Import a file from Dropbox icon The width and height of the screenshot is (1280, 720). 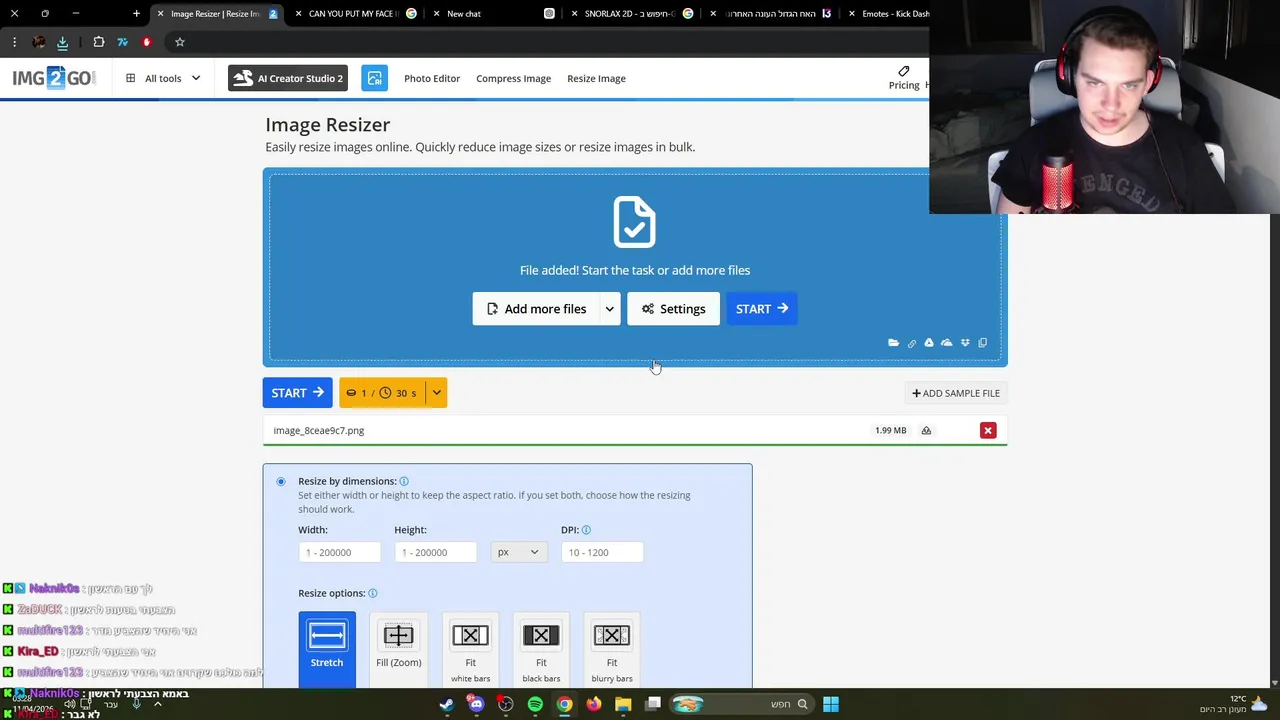point(965,343)
